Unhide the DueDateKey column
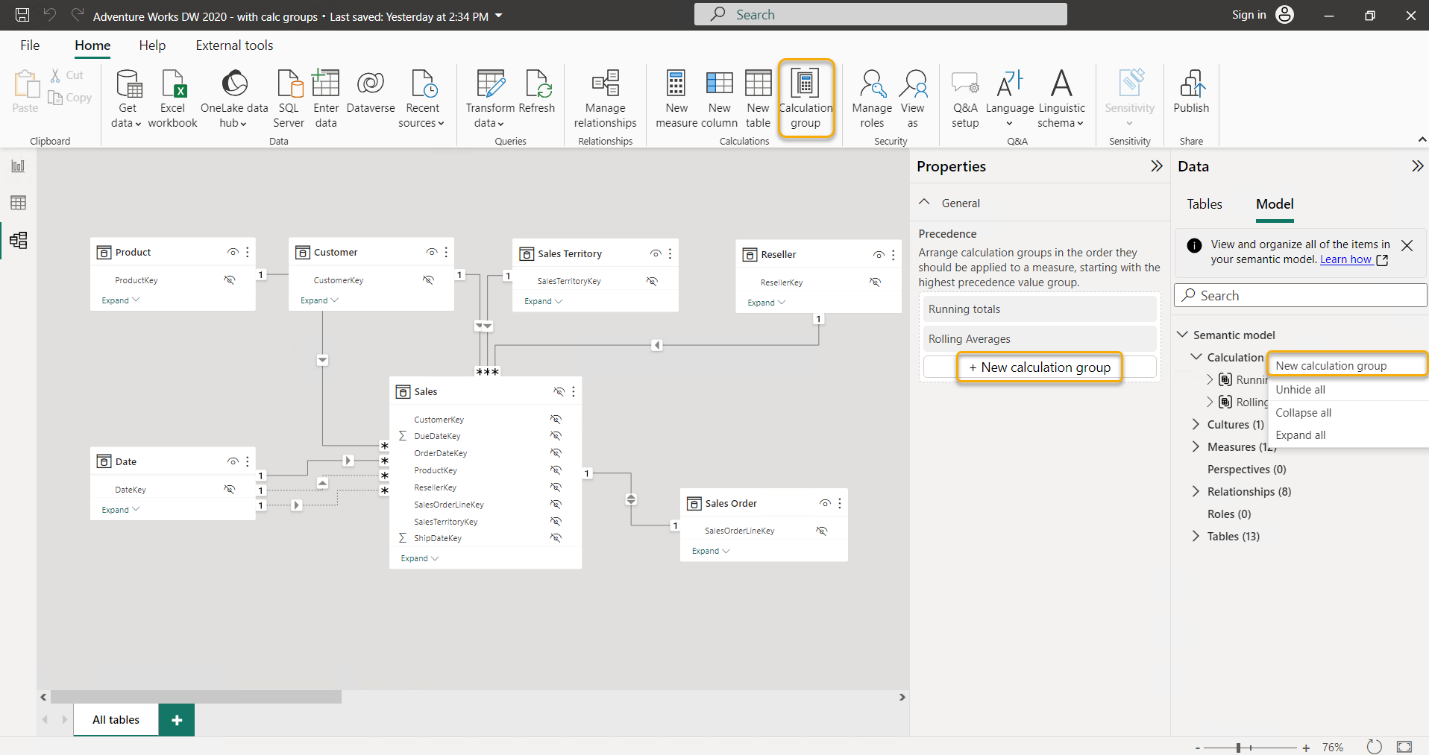The image size is (1429, 755). click(x=555, y=436)
